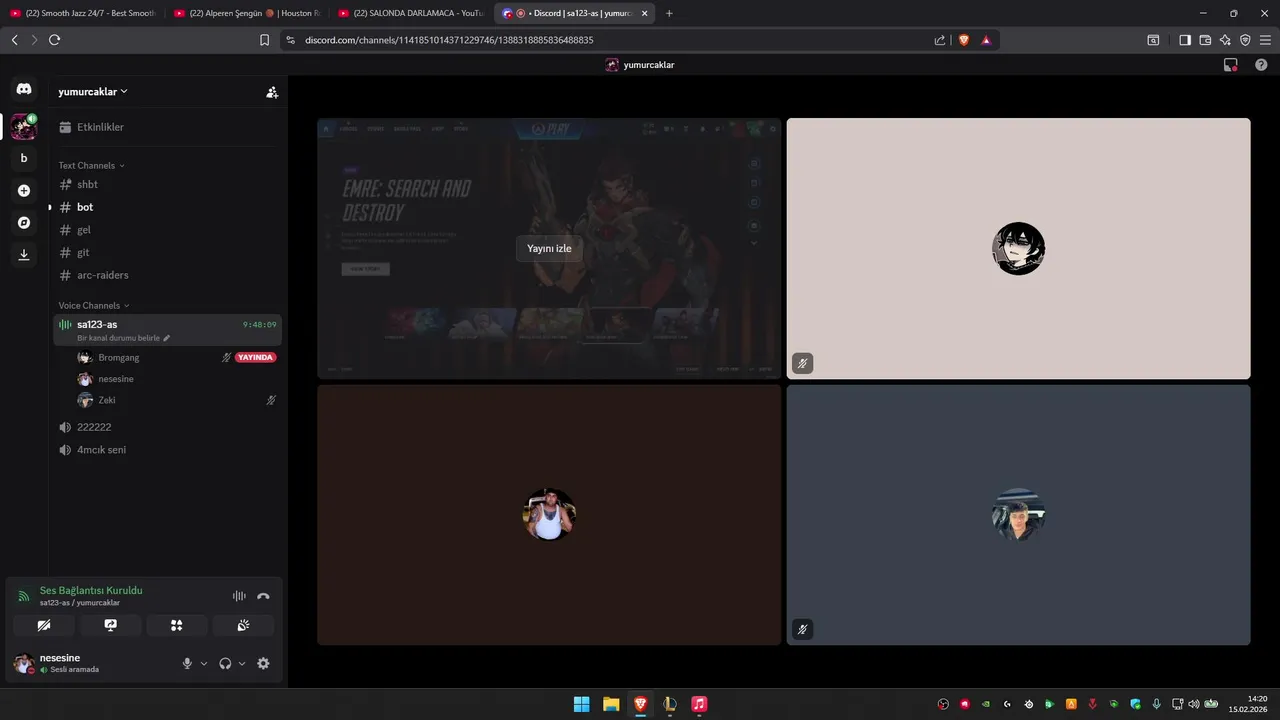Open user settings gear icon
The image size is (1280, 720).
coord(263,663)
